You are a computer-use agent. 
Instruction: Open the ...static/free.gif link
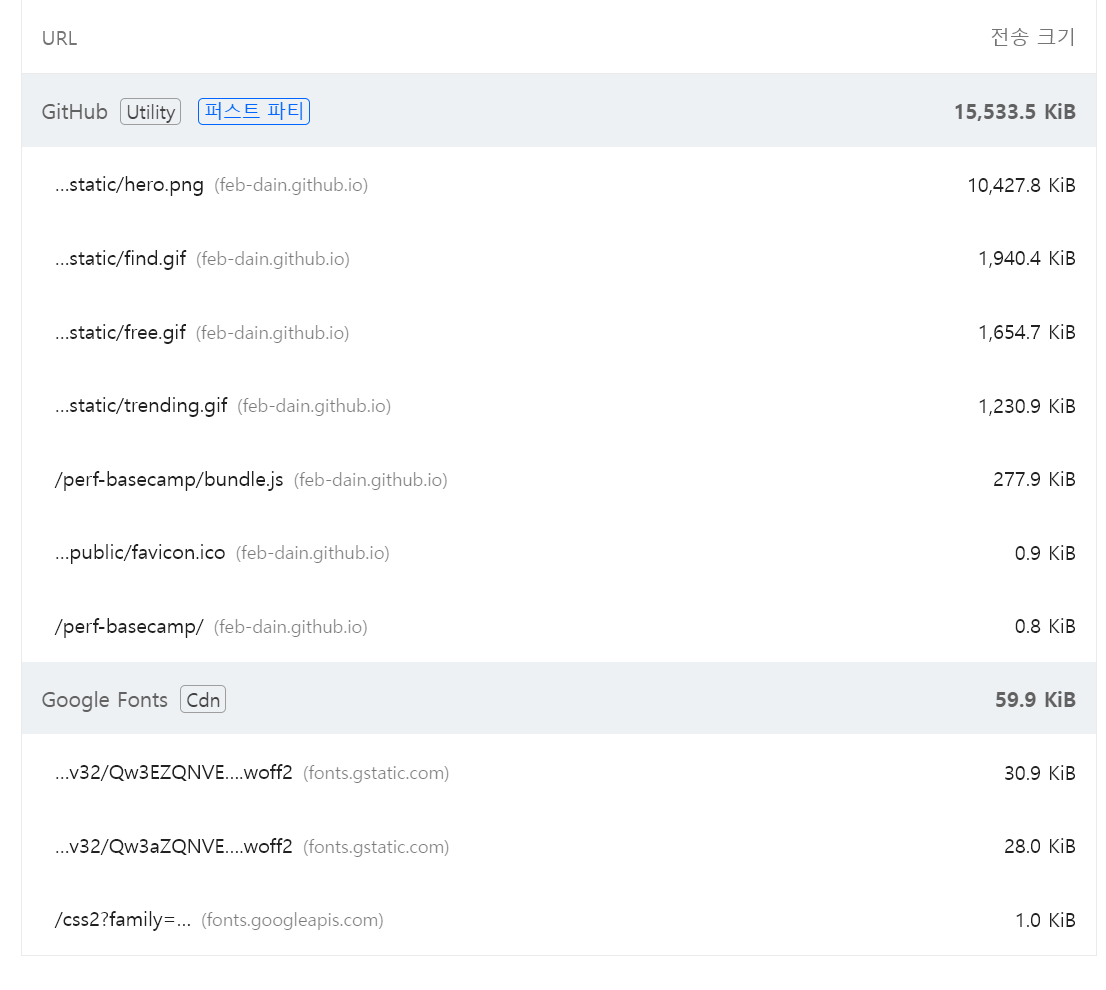pos(121,332)
